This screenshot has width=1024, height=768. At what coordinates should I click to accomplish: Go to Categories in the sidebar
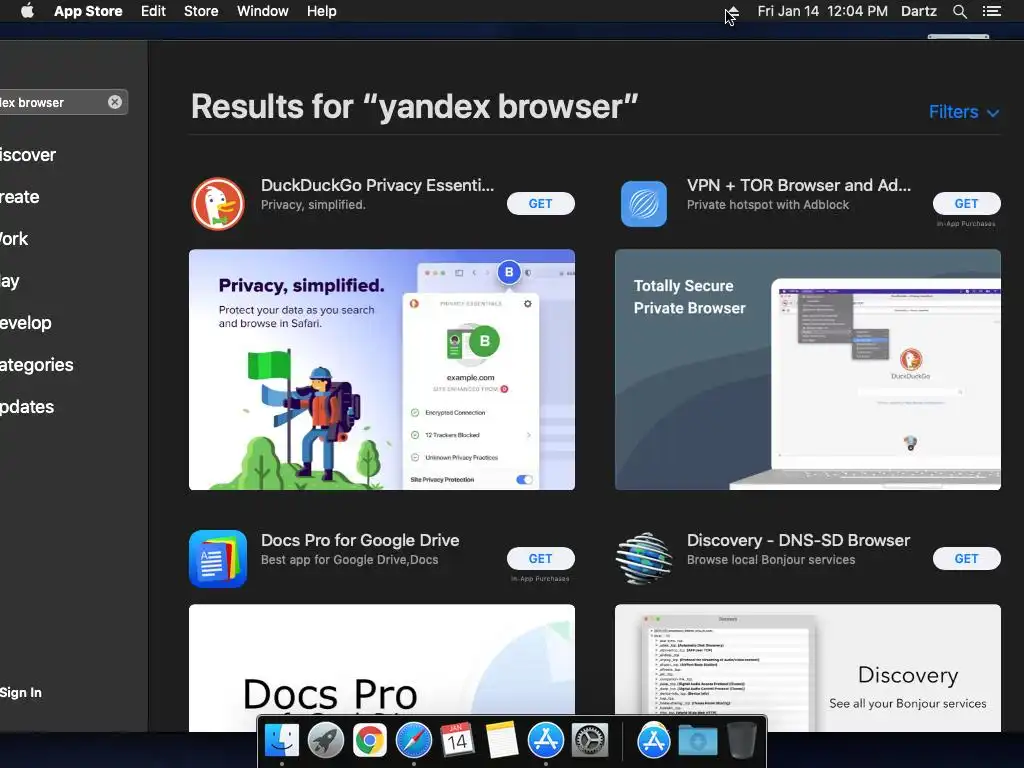pos(37,364)
